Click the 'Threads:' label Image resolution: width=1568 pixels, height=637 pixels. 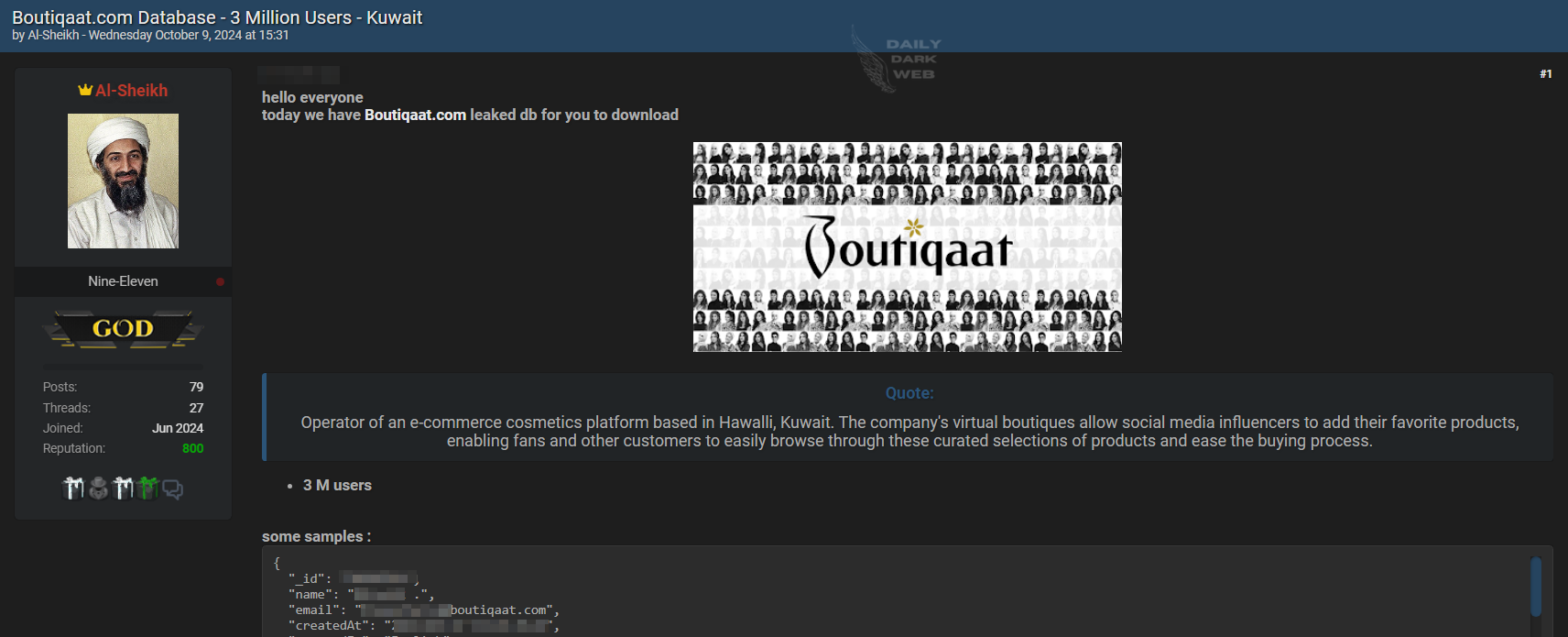point(67,408)
